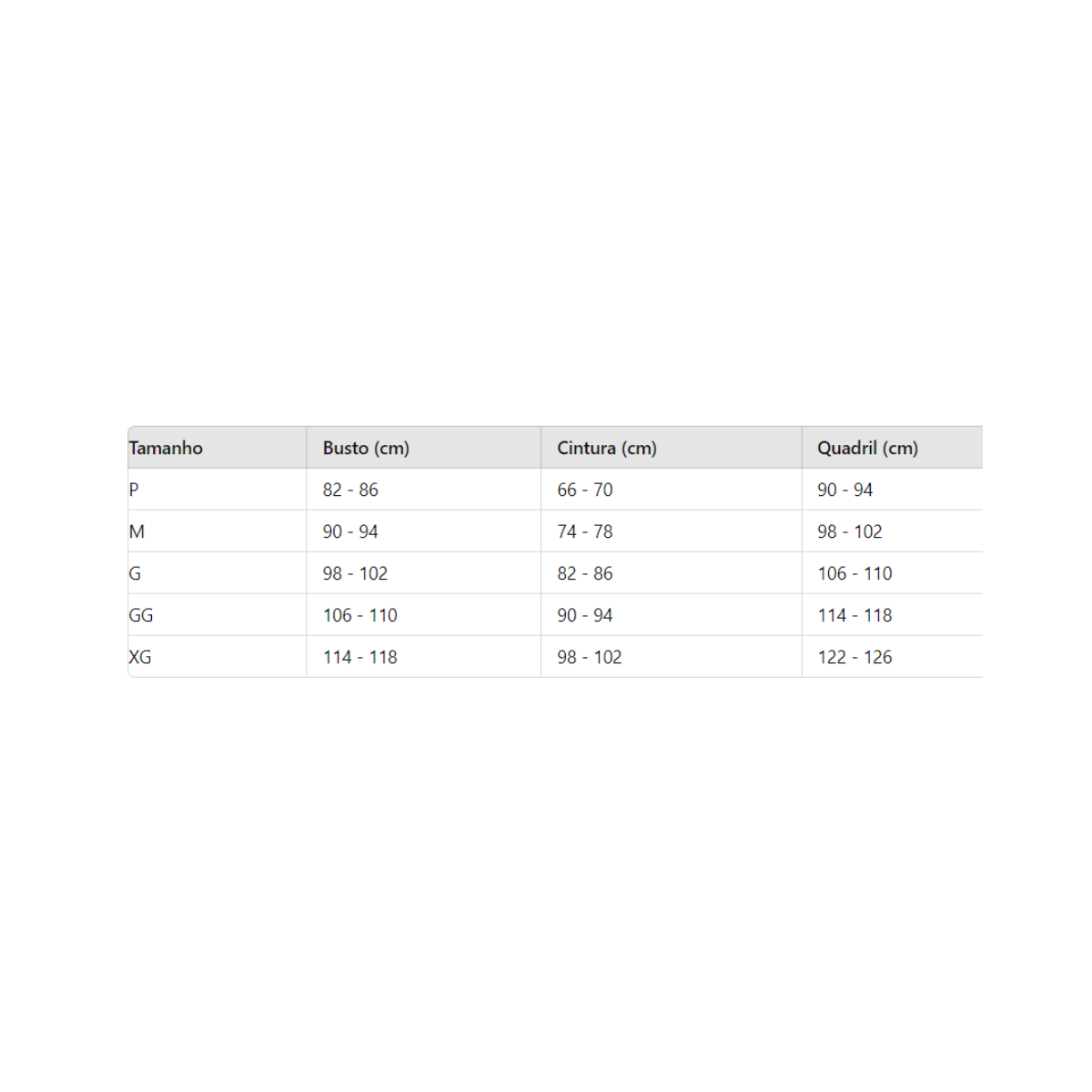
Task: Click the hip value 122 - 126
Action: [x=854, y=657]
